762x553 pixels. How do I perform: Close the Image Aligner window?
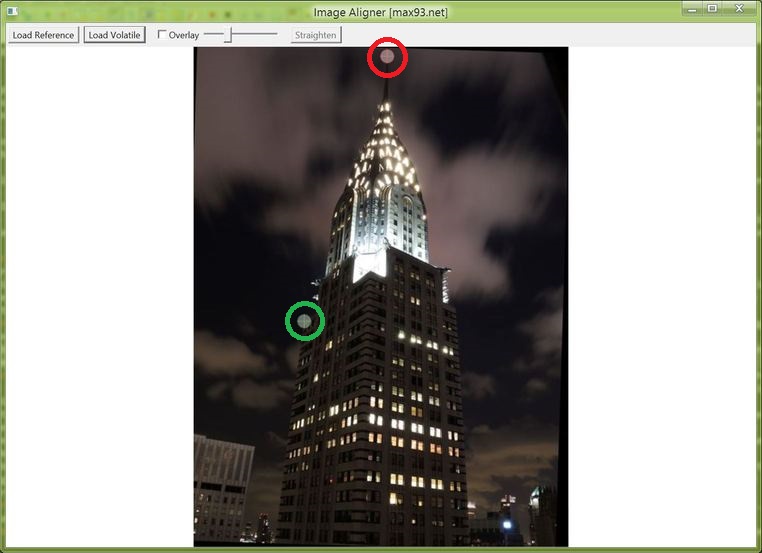point(739,8)
